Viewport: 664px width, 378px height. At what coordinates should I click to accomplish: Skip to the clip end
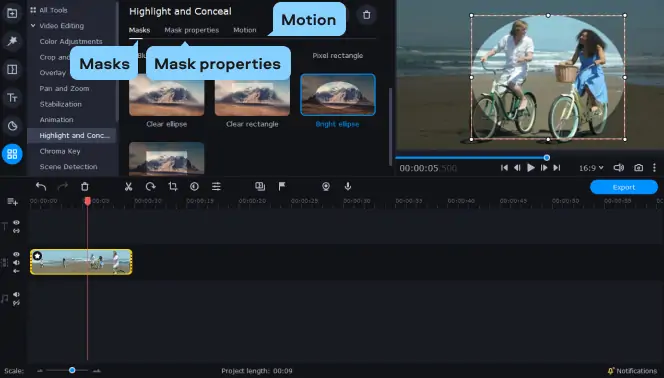pos(557,168)
